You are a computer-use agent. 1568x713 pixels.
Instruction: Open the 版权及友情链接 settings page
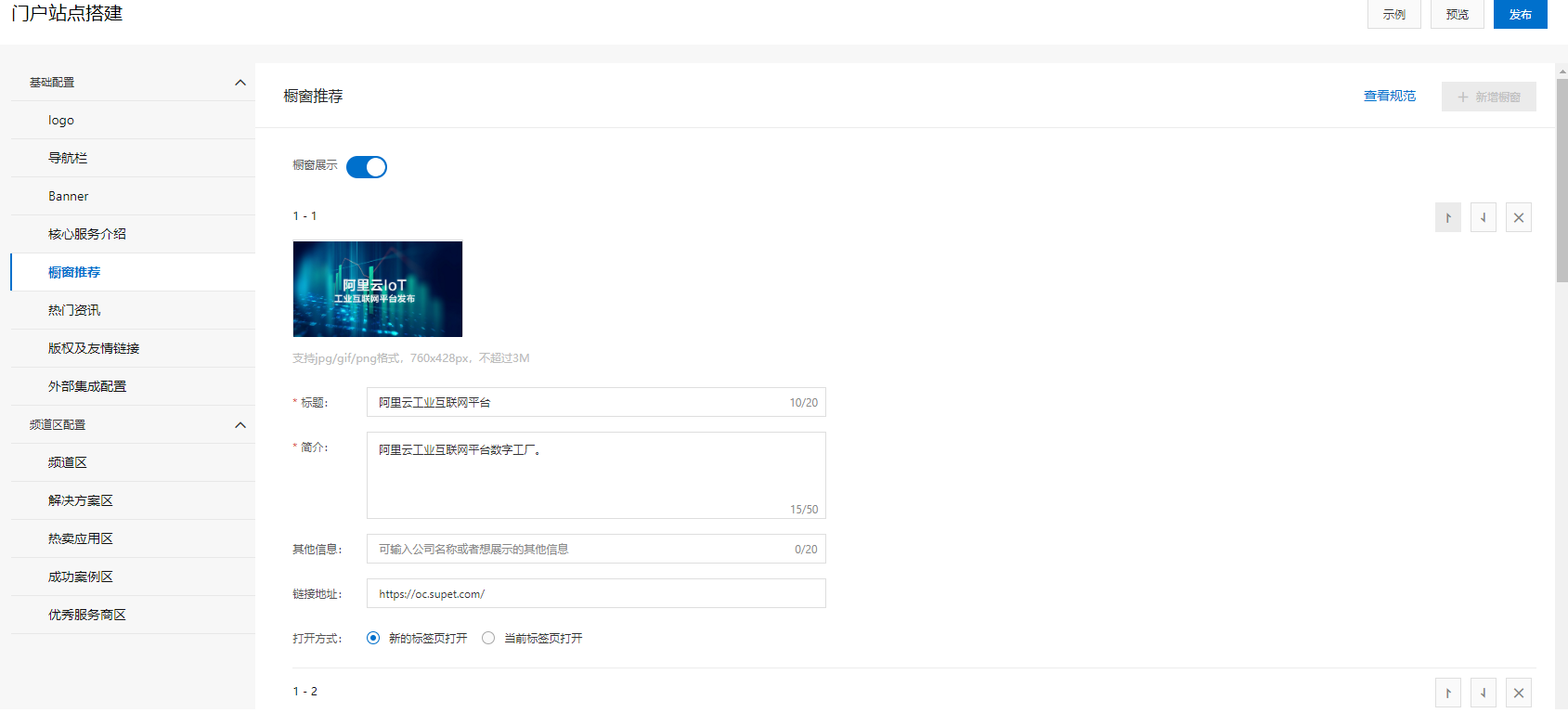click(133, 348)
